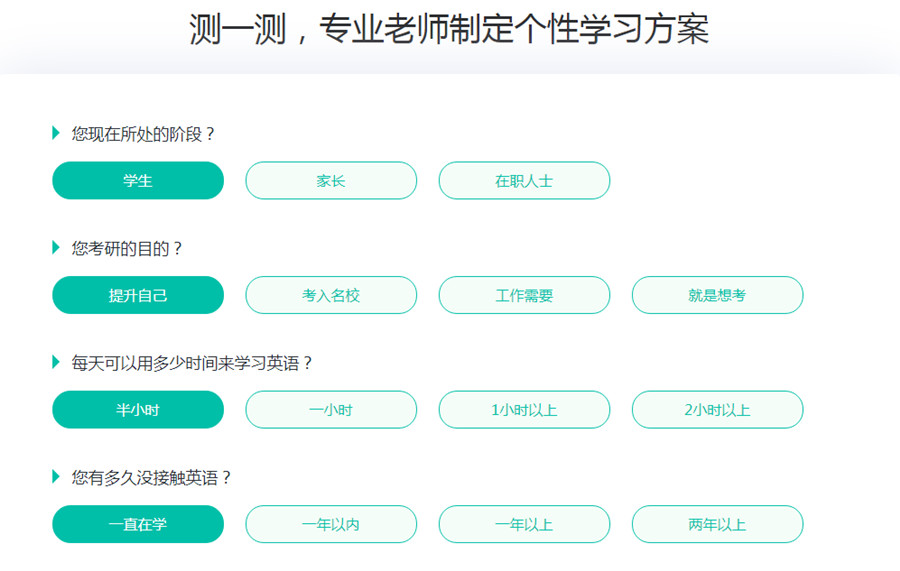The height and width of the screenshot is (571, 900).
Task: Select the 一直在学 option
Action: 138,524
